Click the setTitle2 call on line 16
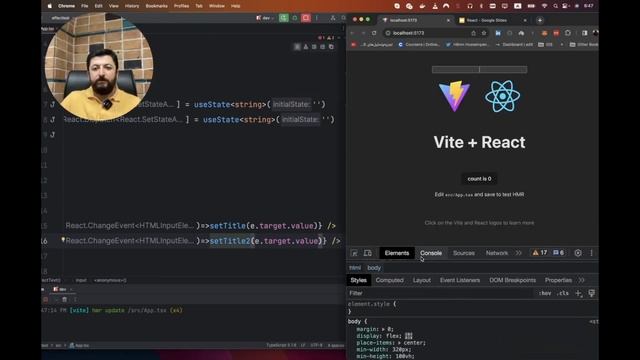Image resolution: width=640 pixels, height=360 pixels. point(229,241)
